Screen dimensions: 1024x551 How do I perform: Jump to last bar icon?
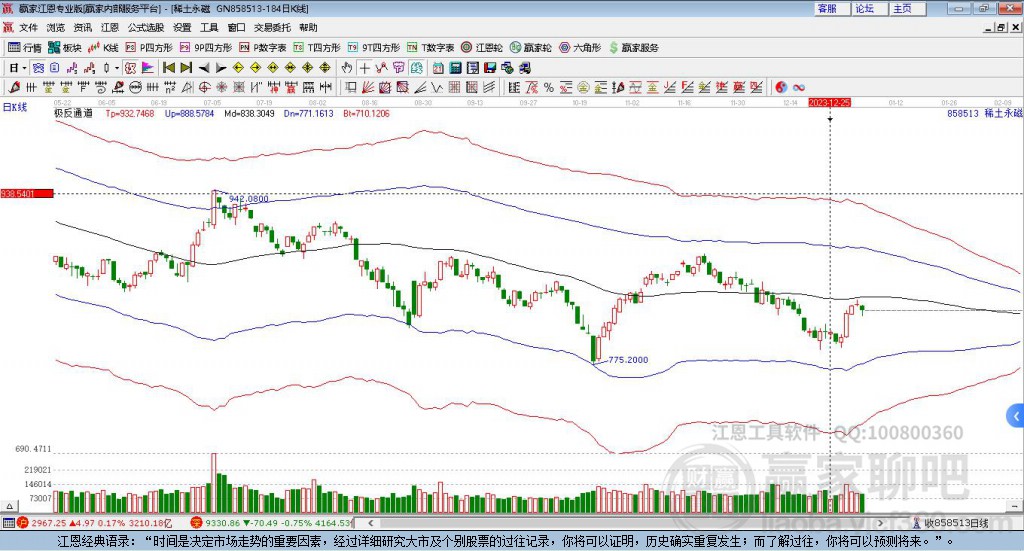coord(186,68)
